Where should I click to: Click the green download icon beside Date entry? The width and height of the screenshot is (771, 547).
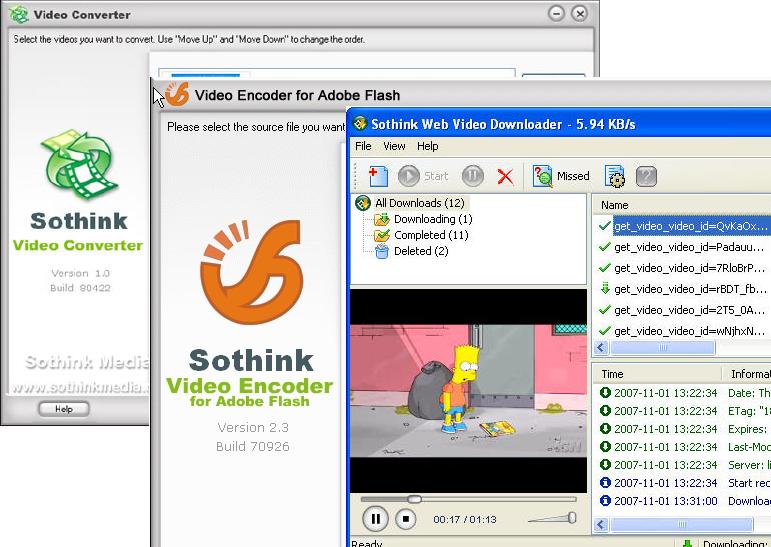pos(605,393)
